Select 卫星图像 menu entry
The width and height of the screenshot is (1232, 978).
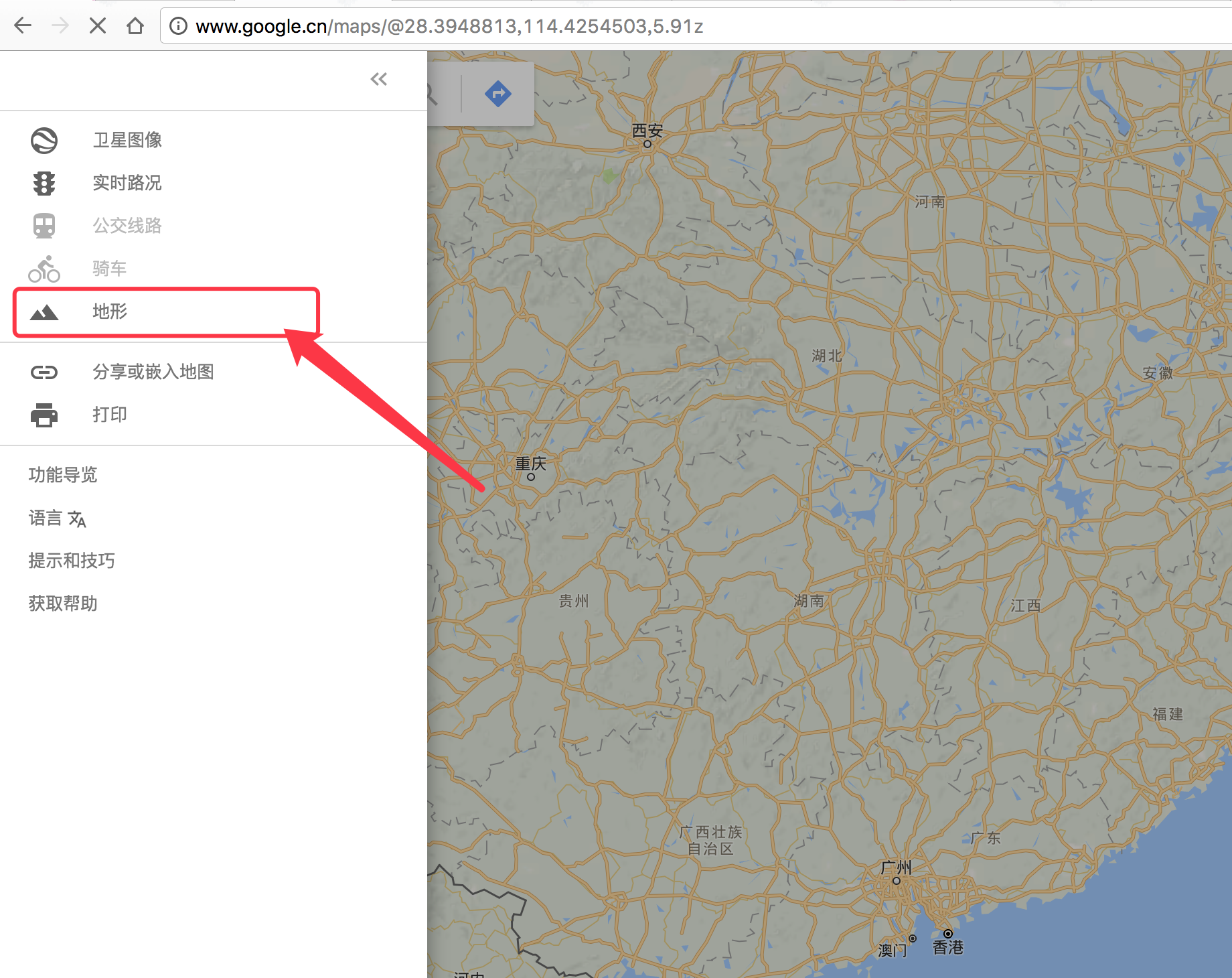[x=127, y=140]
